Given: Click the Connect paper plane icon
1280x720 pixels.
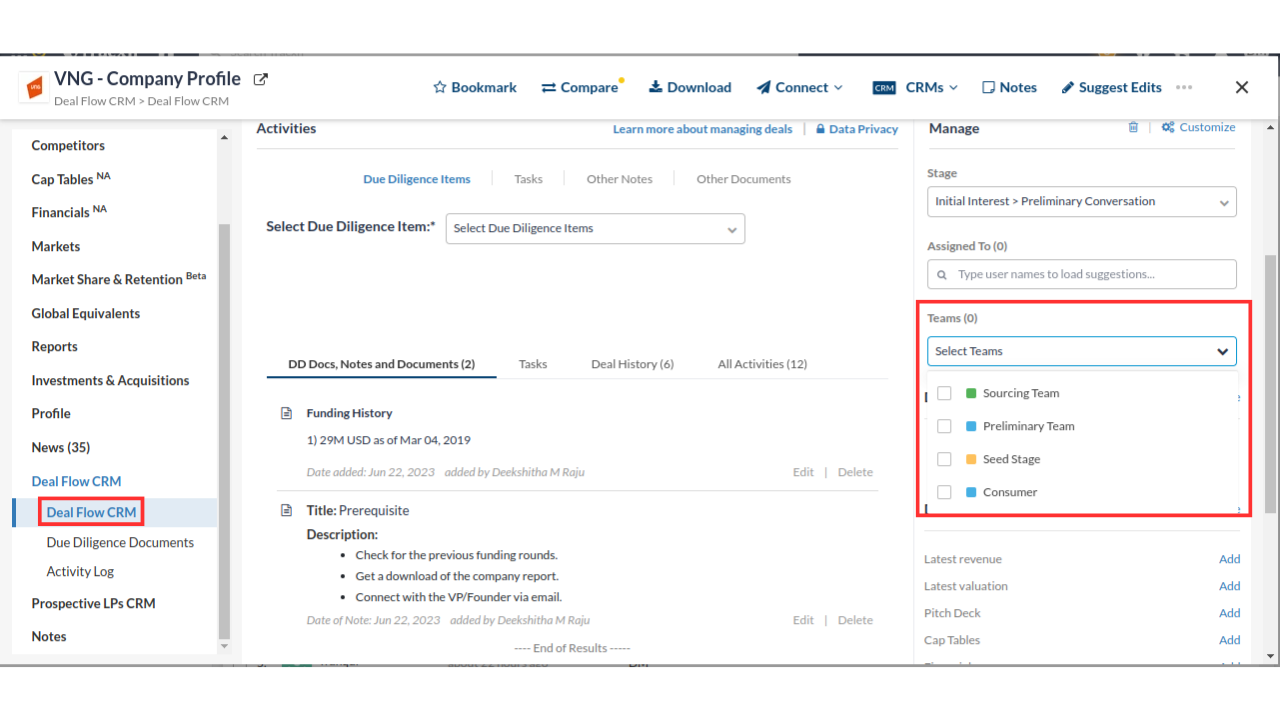Looking at the screenshot, I should pos(764,88).
